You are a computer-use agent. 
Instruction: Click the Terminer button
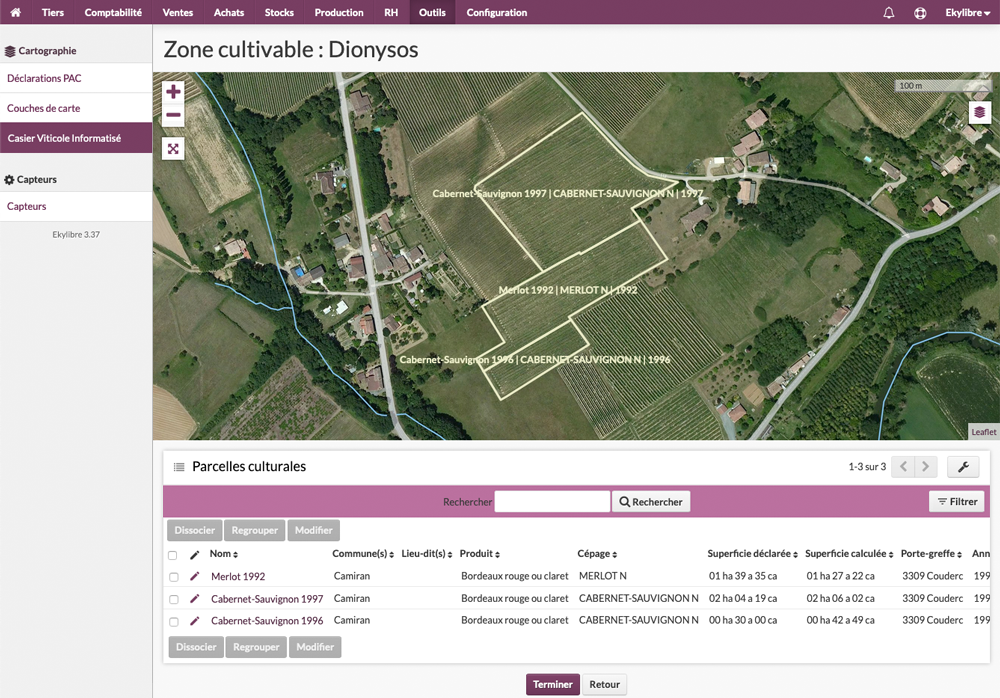[552, 685]
